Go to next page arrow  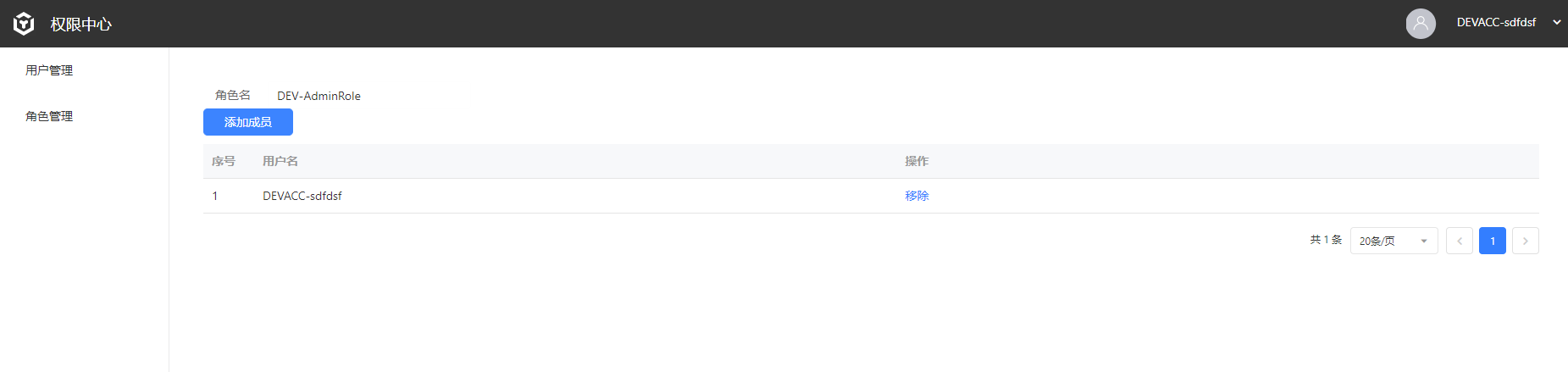click(x=1526, y=241)
